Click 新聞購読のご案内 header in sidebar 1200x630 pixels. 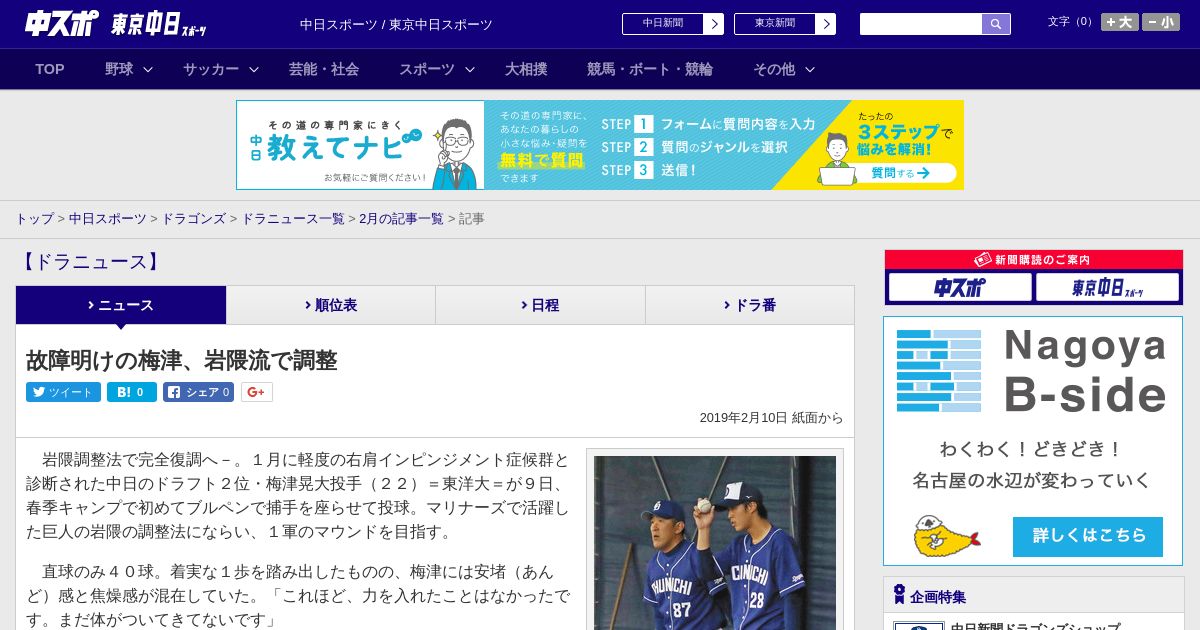[x=1033, y=260]
